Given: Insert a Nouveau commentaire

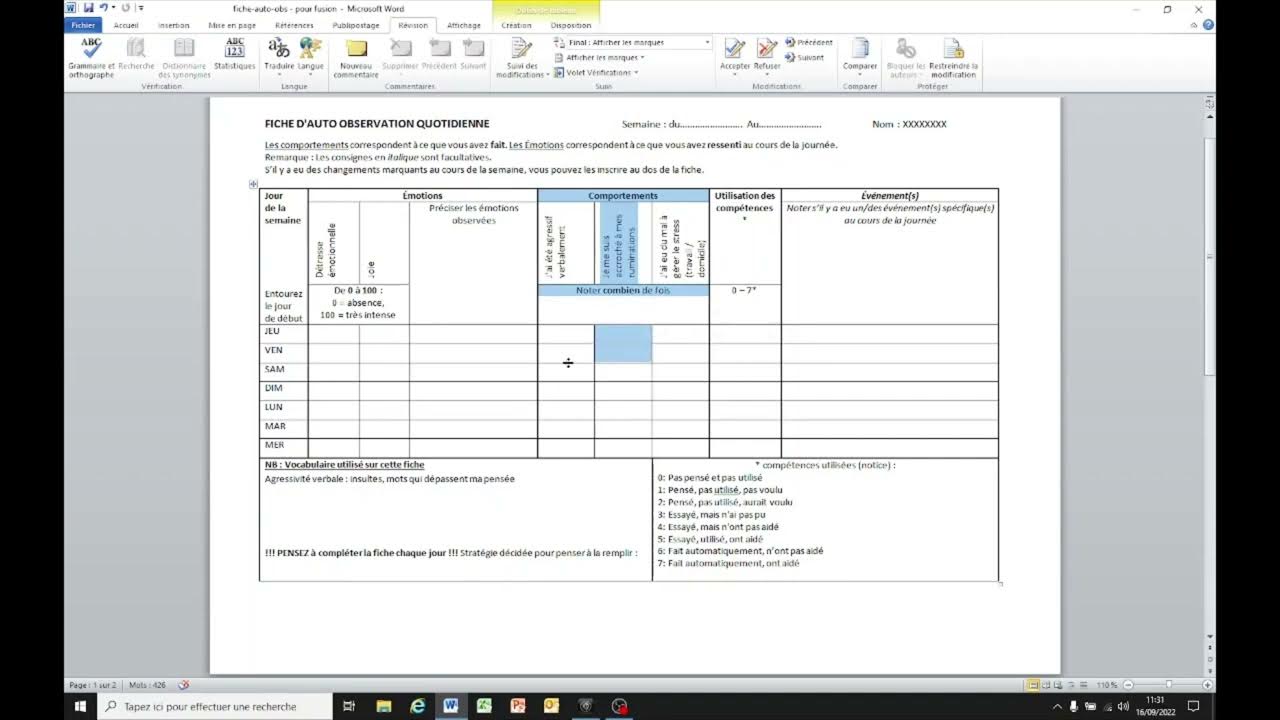Looking at the screenshot, I should click(x=356, y=58).
